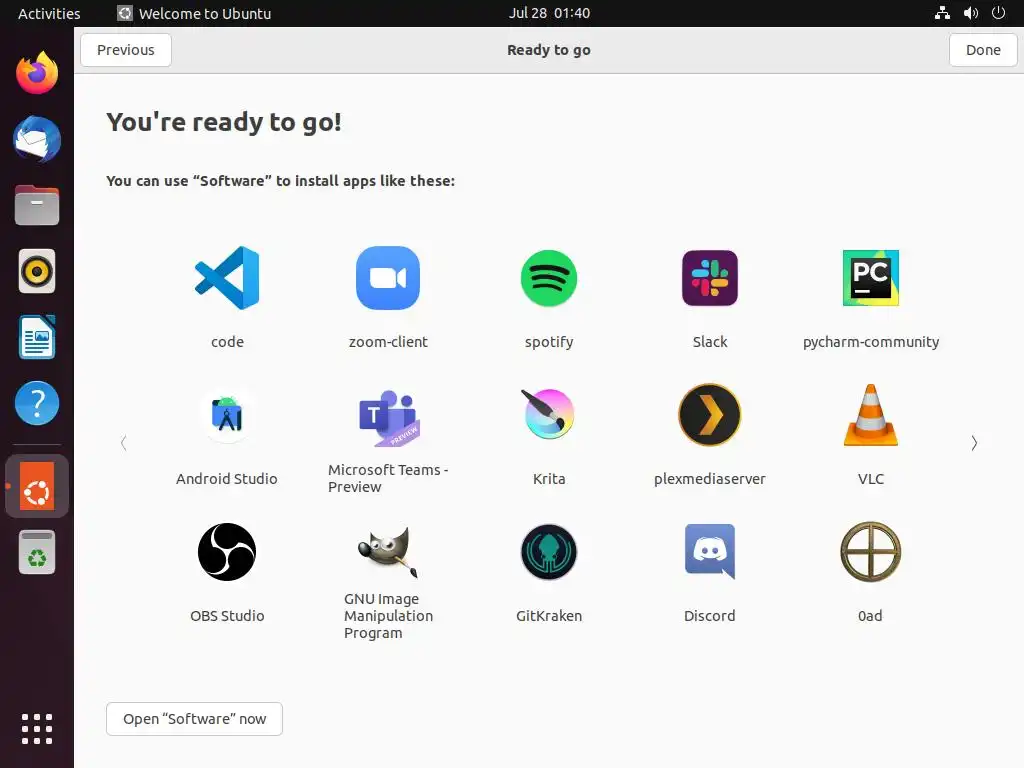Show next page of apps arrow

coord(974,443)
